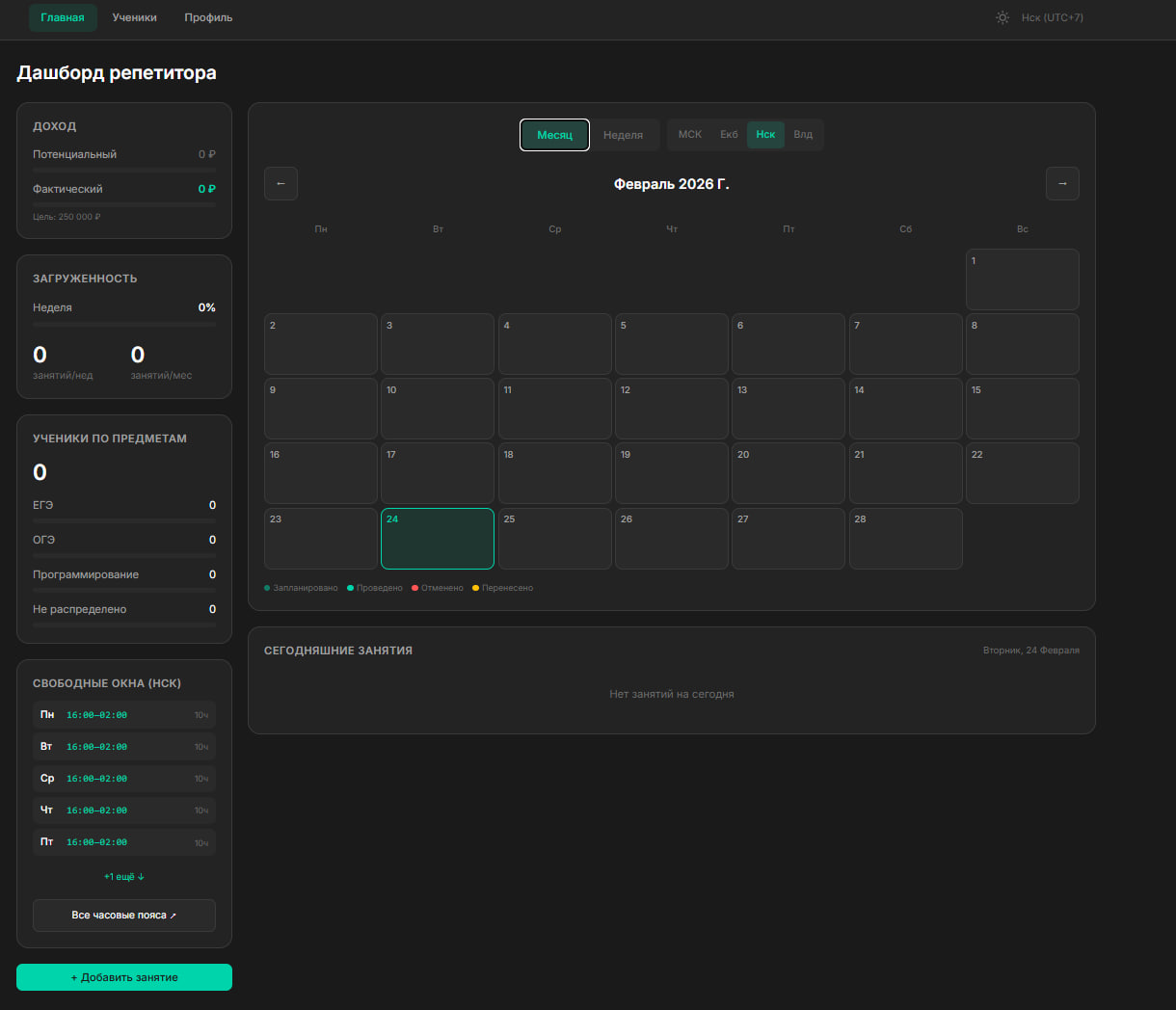Click the Добавить занятие button
1176x1010 pixels.
coord(124,977)
